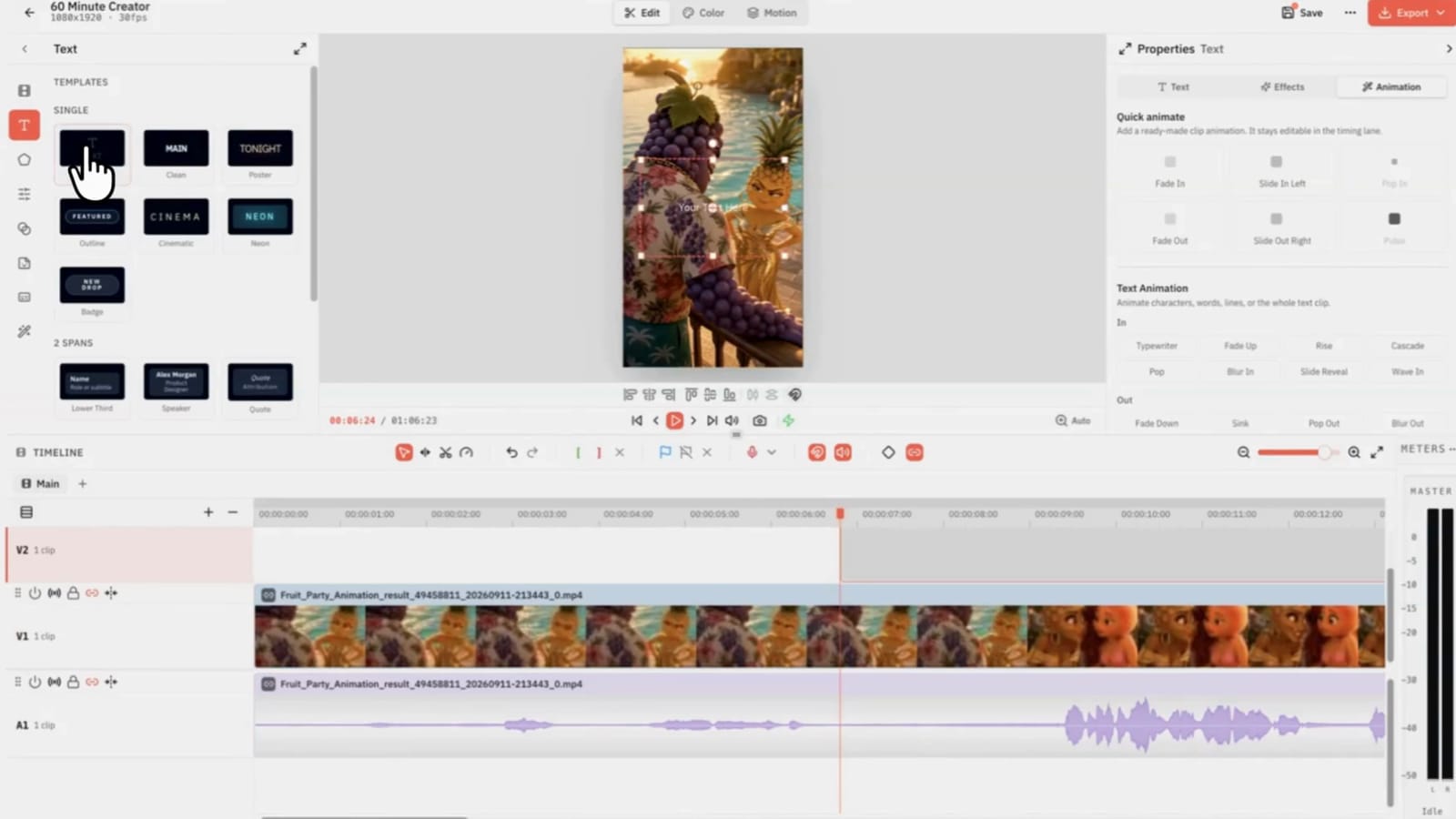Open the microphone options dropdown chevron
Viewport: 1456px width, 819px height.
[x=772, y=452]
